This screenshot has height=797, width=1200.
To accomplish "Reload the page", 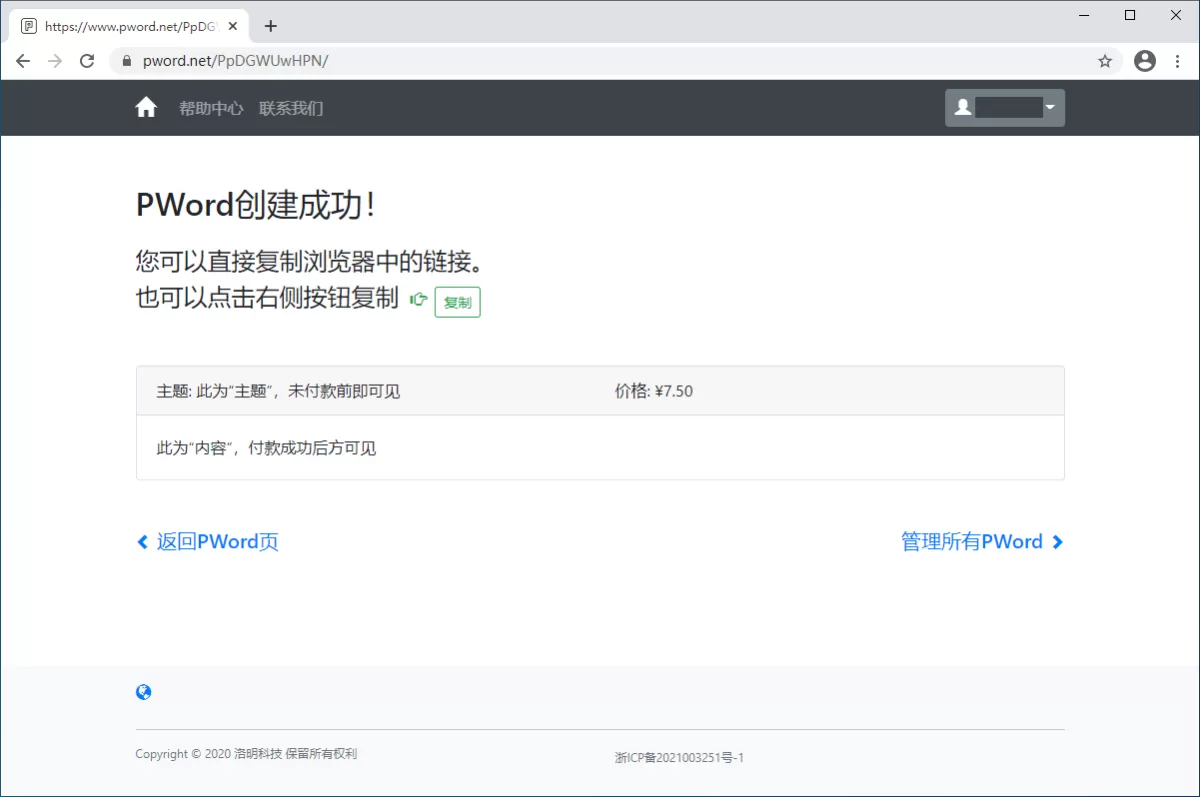I will (x=87, y=61).
